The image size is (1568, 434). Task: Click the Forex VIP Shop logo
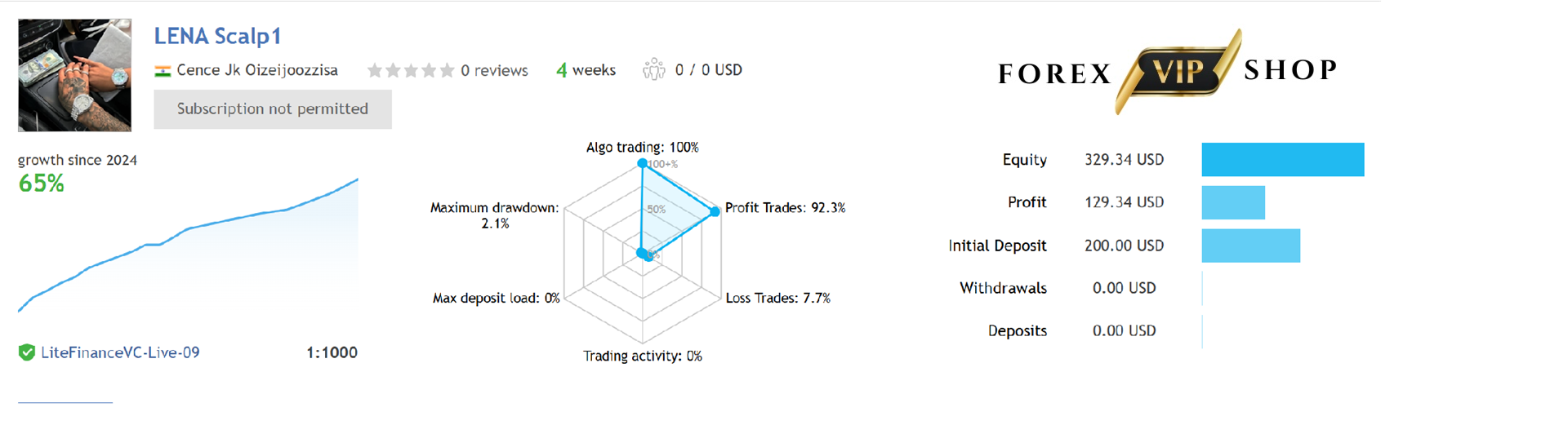coord(1167,72)
